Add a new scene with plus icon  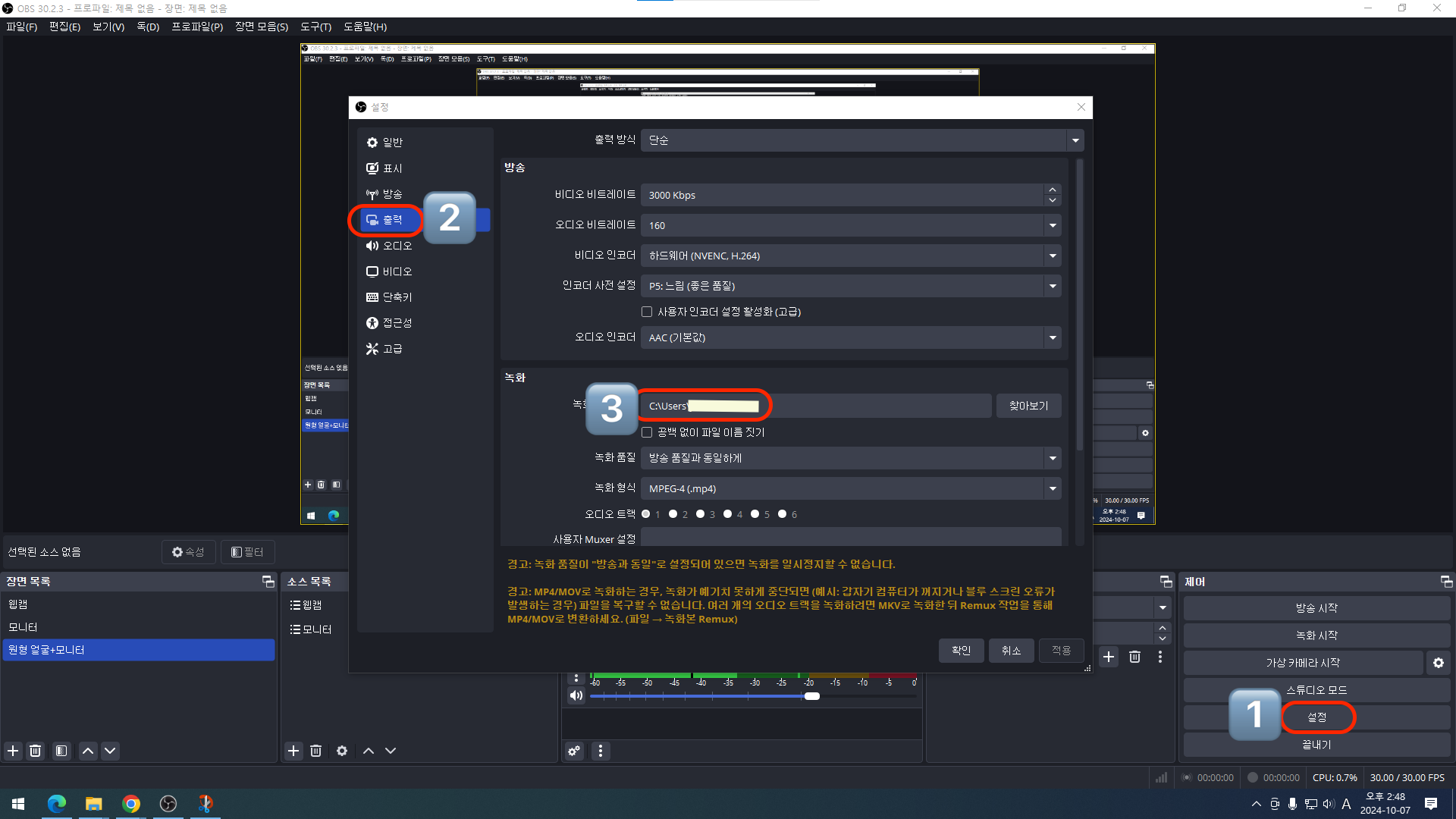click(13, 751)
